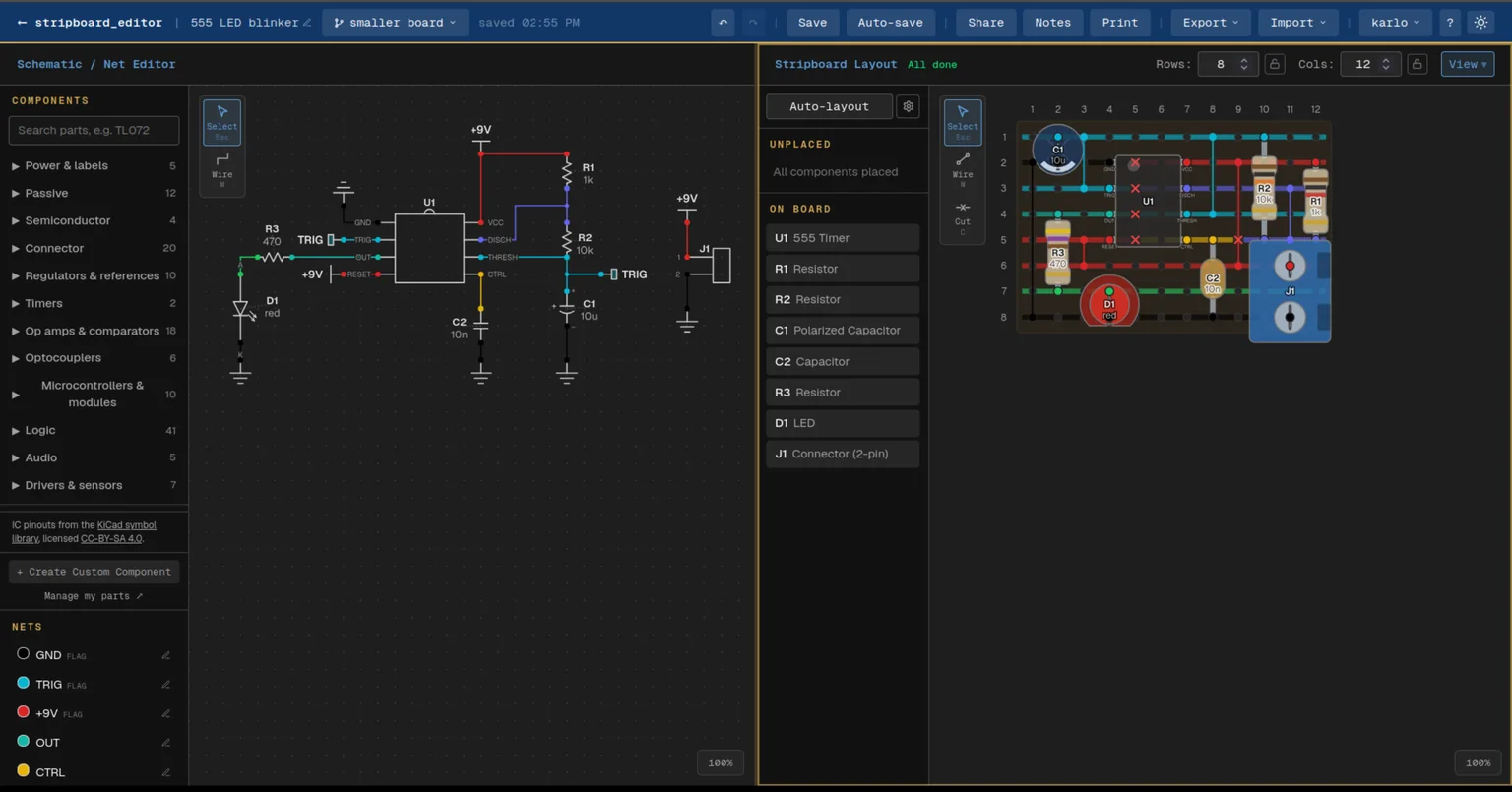The height and width of the screenshot is (792, 1512).
Task: Open the Notes button
Action: (x=1052, y=22)
